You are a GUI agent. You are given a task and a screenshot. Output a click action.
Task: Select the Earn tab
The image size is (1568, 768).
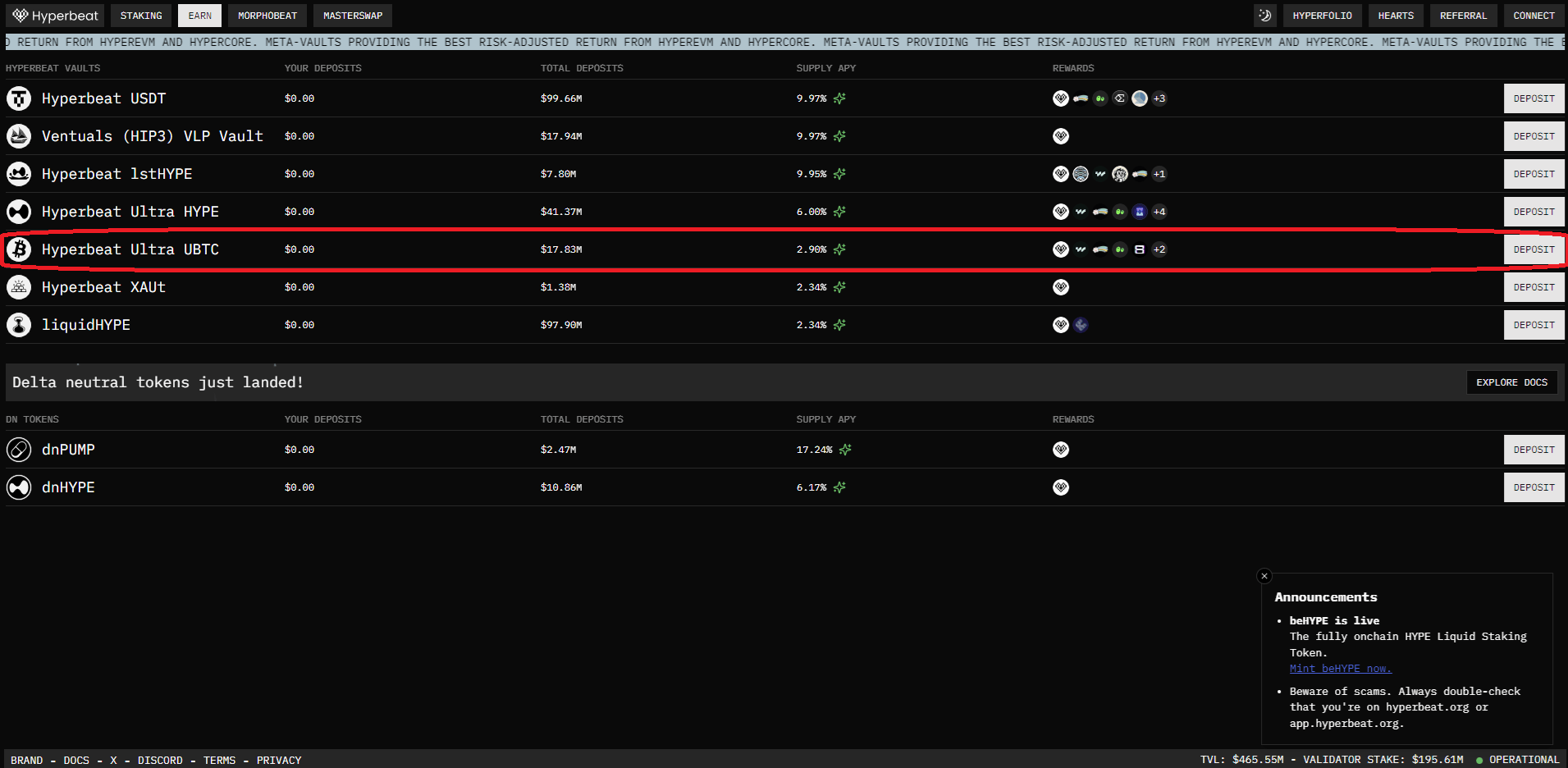click(199, 16)
